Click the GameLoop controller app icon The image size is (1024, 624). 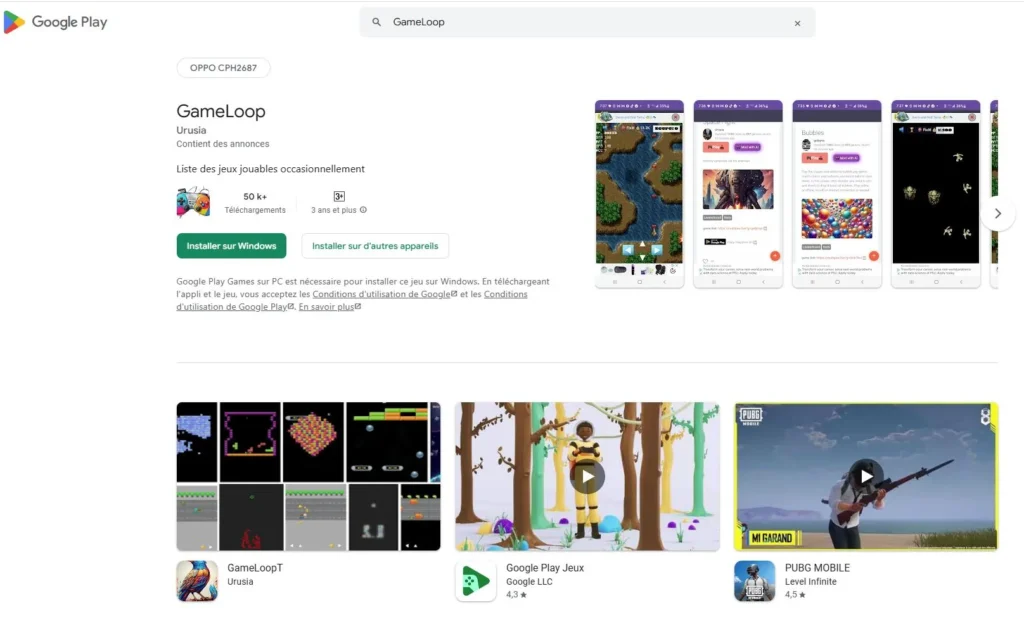(193, 202)
